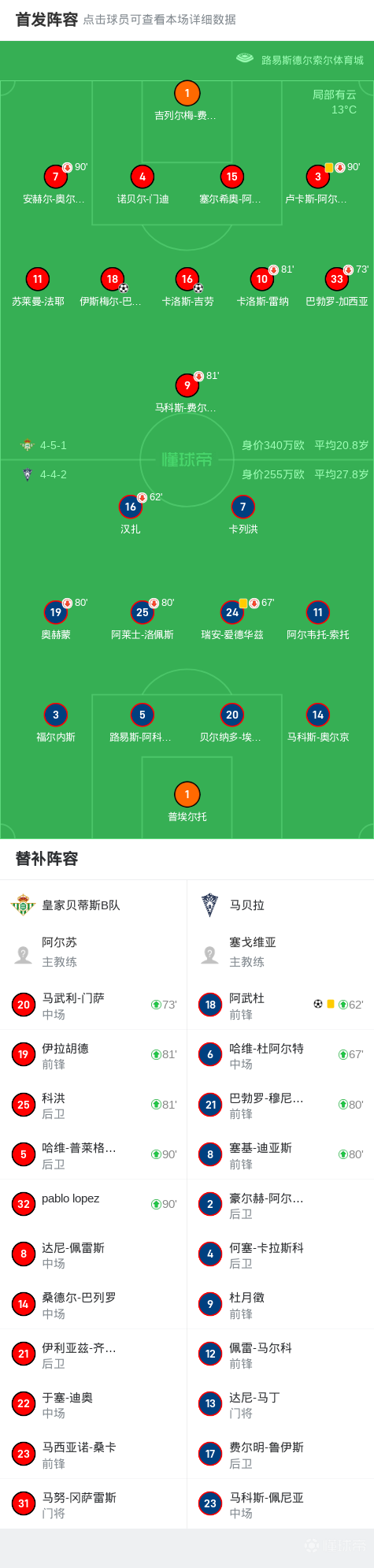This screenshot has height=1568, width=374.
Task: Select blue player number 7 卡列洪
Action: pyautogui.click(x=243, y=507)
